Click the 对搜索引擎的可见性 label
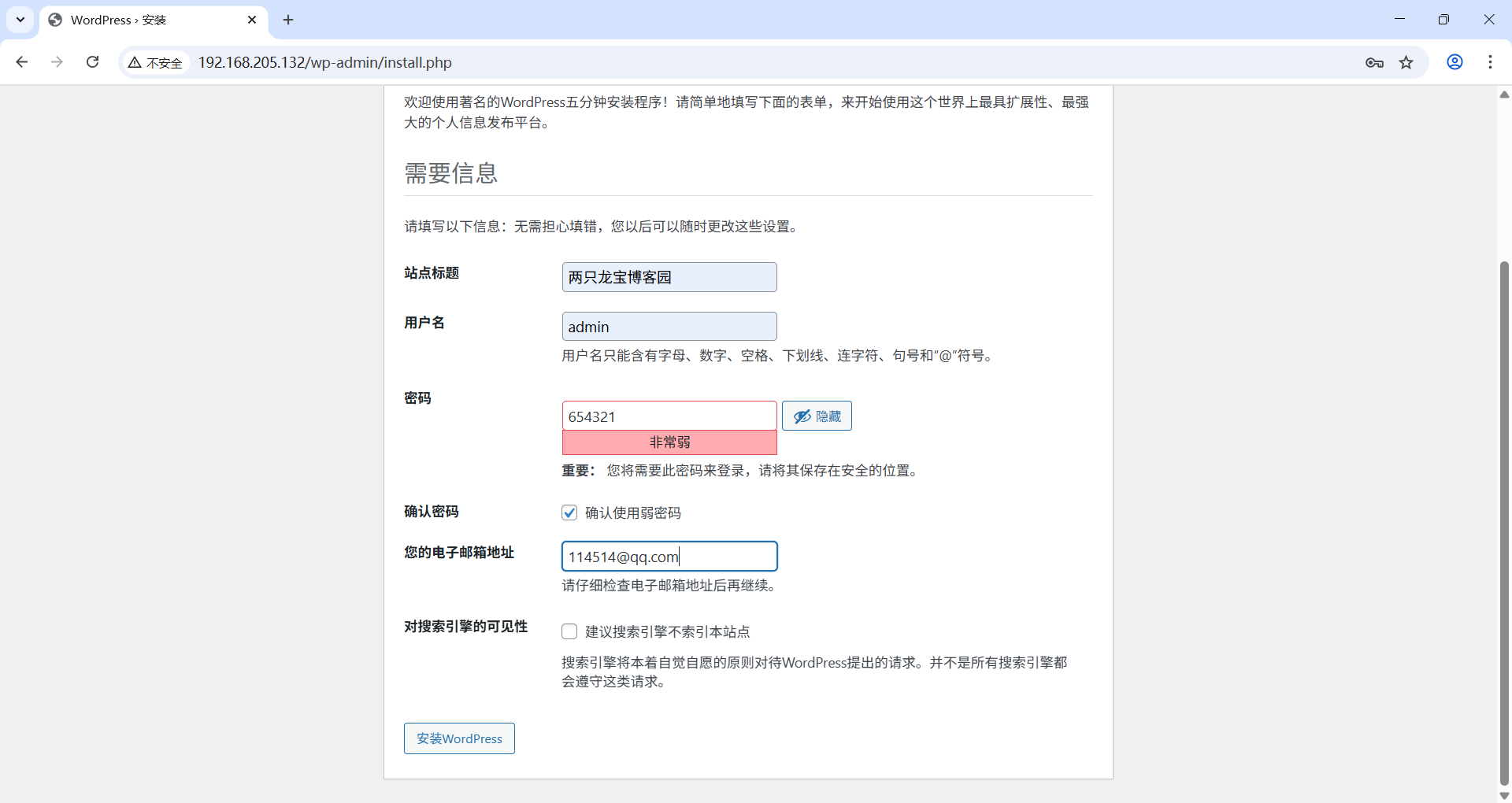Viewport: 1512px width, 803px height. click(x=466, y=627)
